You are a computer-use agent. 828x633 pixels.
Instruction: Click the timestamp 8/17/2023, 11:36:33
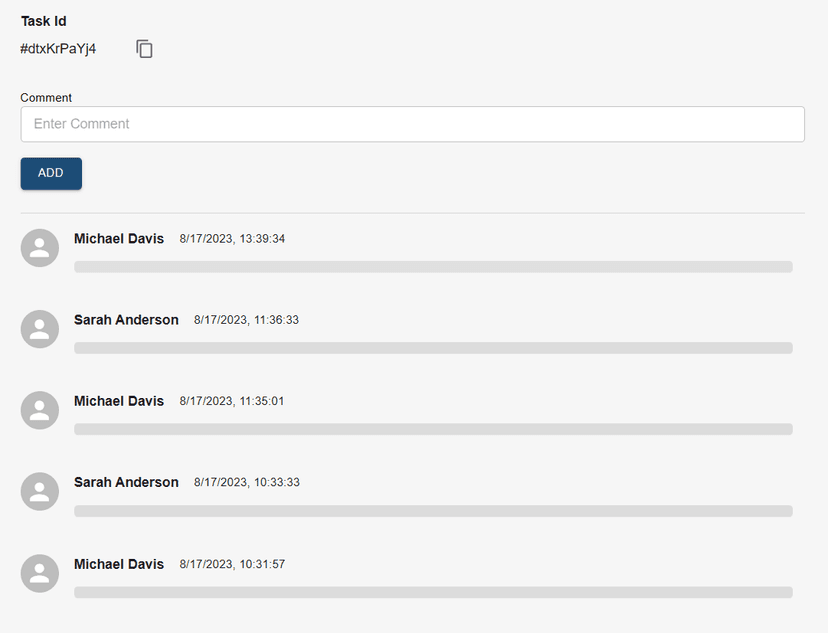click(x=246, y=320)
